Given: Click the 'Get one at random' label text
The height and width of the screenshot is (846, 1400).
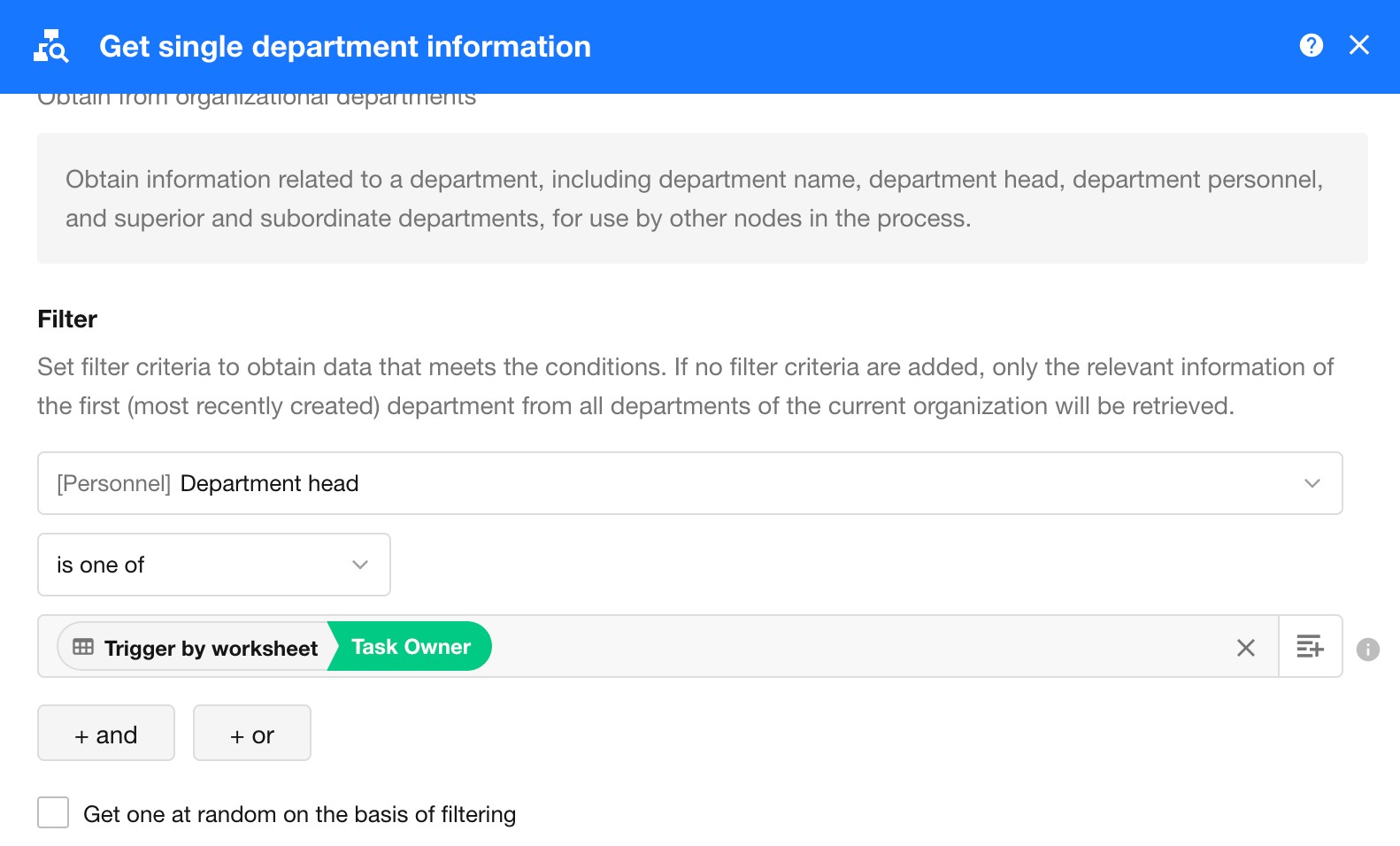Looking at the screenshot, I should pyautogui.click(x=299, y=814).
